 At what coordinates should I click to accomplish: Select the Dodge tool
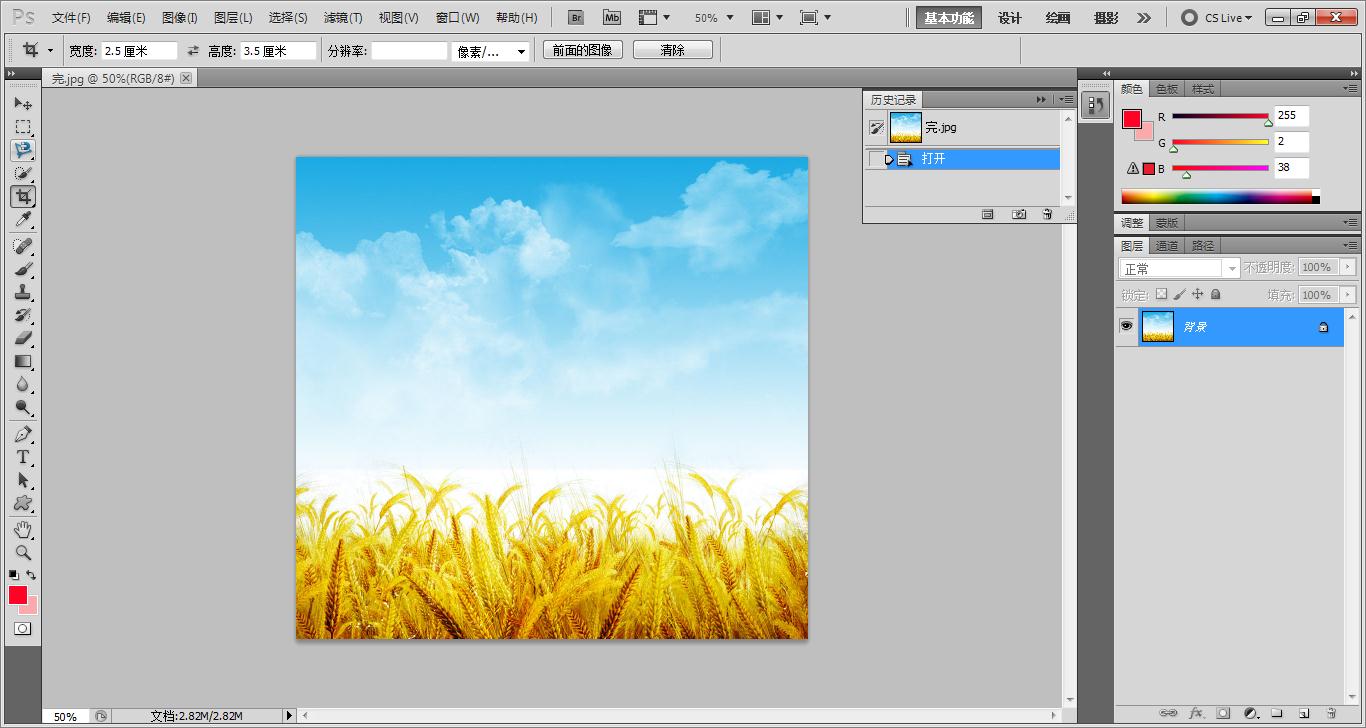23,407
